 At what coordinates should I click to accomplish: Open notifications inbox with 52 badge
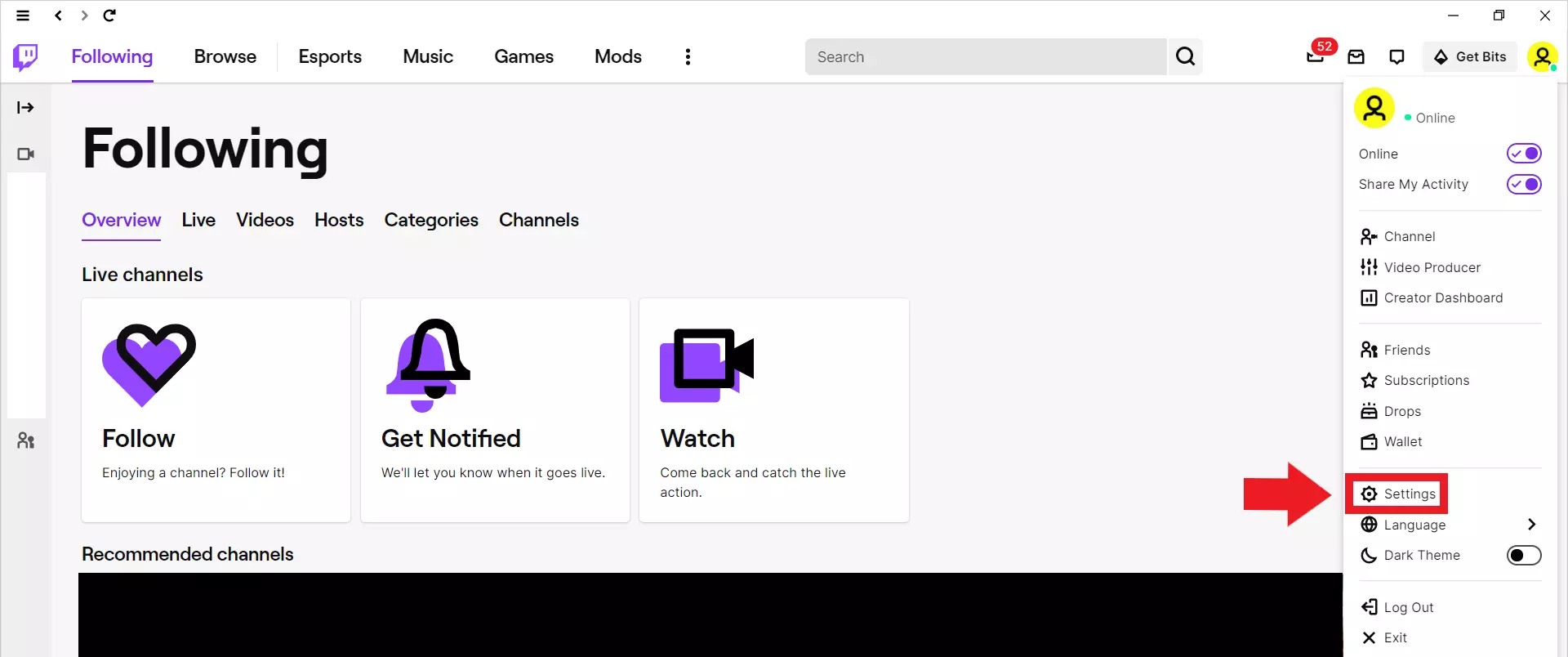pos(1315,56)
